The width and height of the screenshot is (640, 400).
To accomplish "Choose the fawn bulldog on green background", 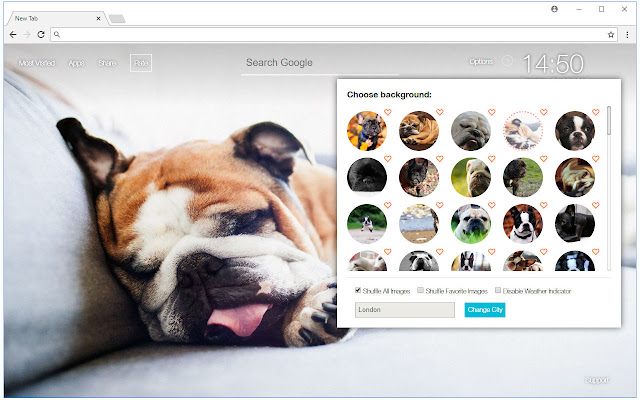I will (x=471, y=178).
